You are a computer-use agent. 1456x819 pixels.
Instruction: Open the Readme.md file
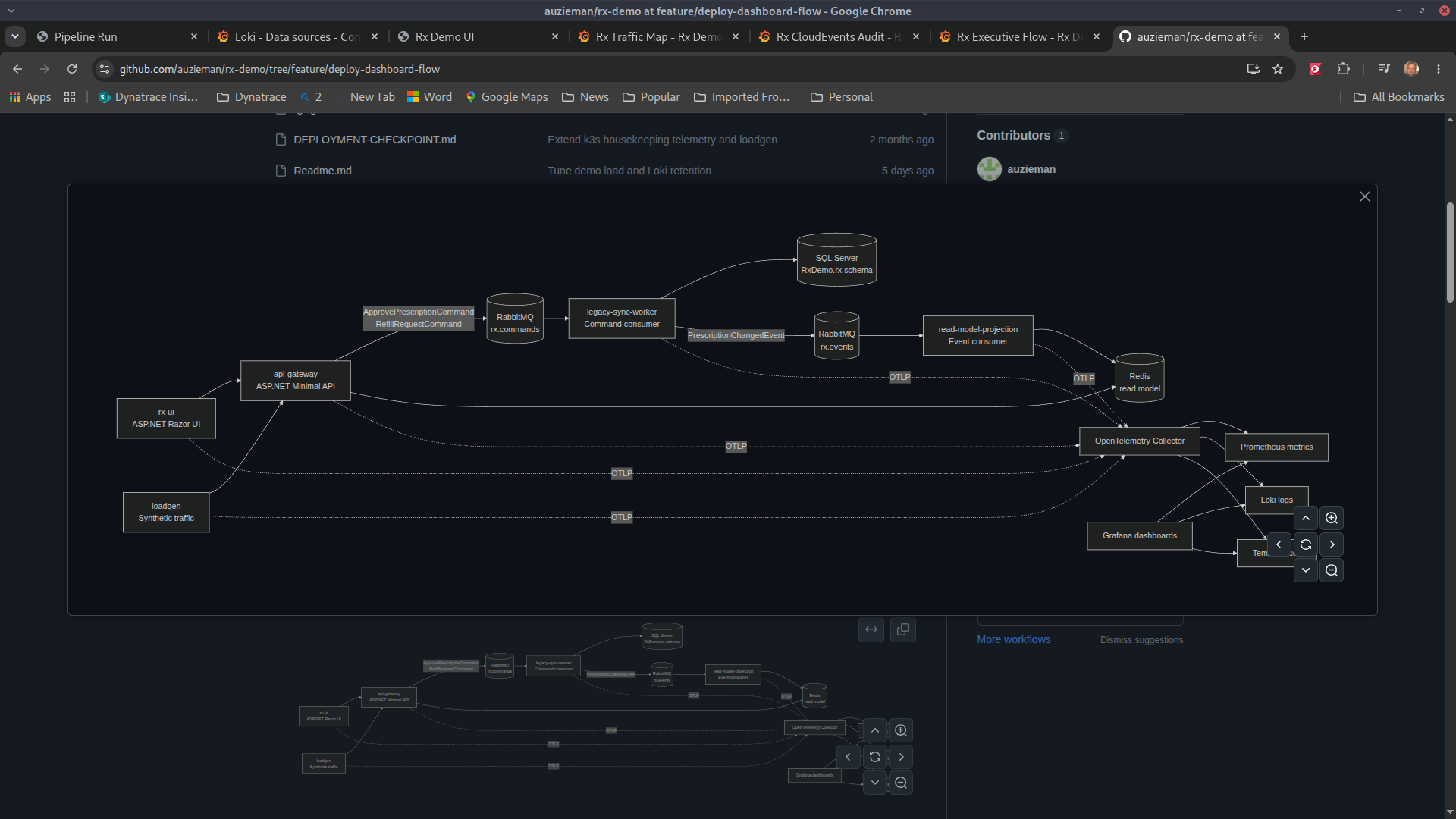click(322, 171)
